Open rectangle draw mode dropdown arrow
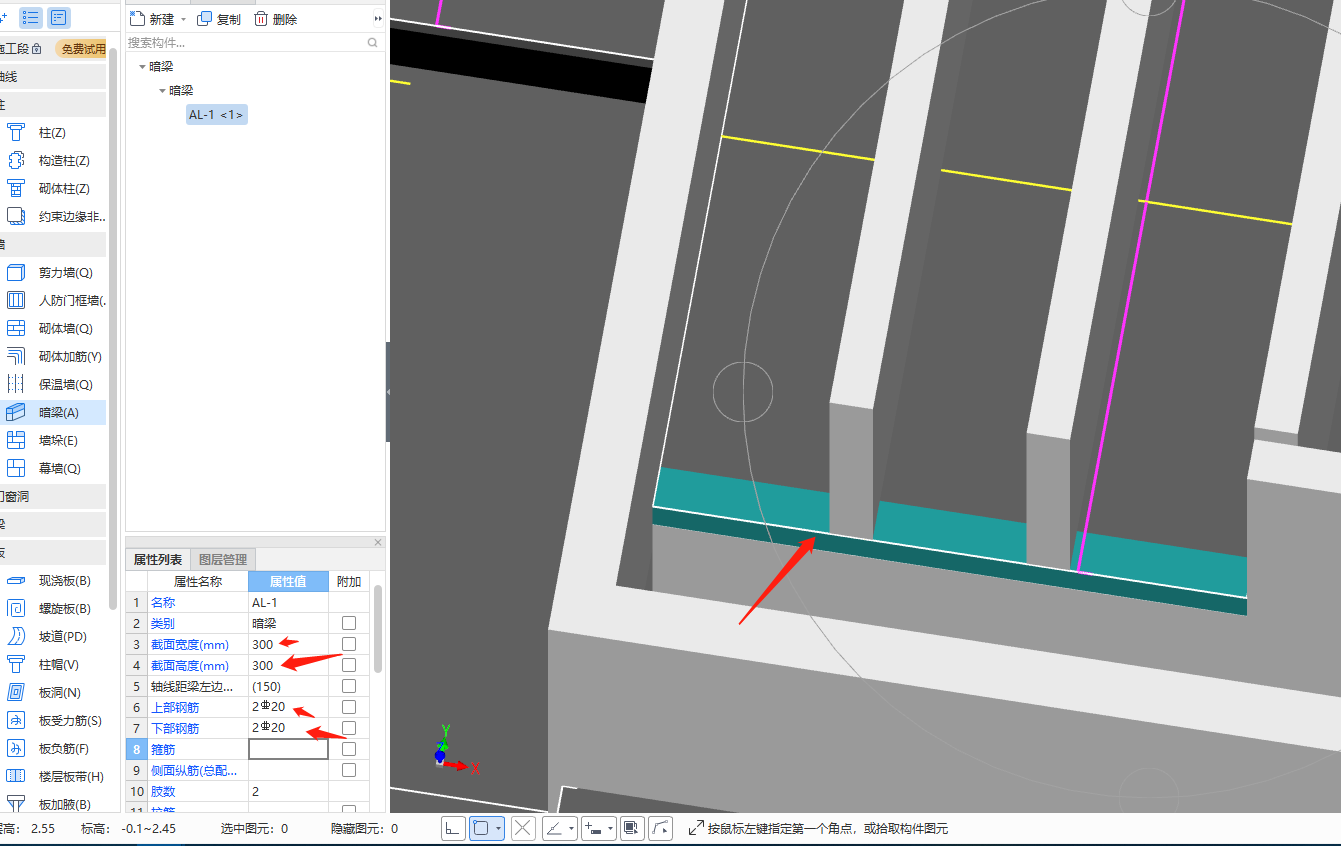 pos(498,829)
